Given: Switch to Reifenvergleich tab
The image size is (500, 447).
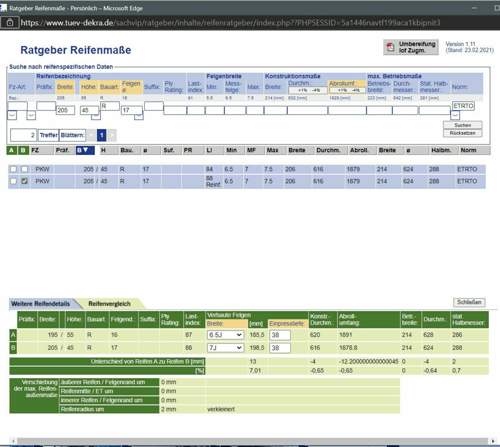Looking at the screenshot, I should 109,304.
